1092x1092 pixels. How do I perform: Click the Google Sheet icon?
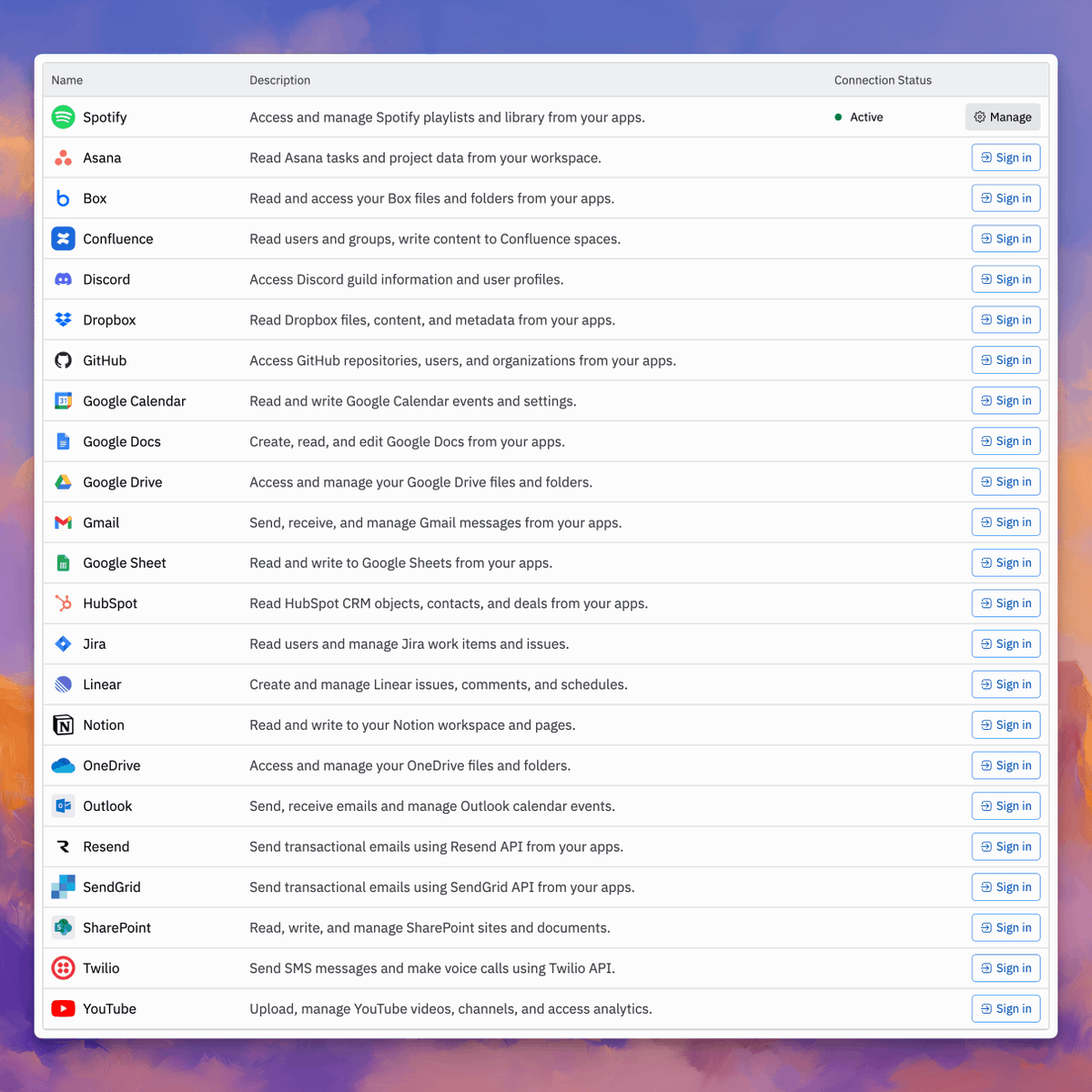[63, 563]
